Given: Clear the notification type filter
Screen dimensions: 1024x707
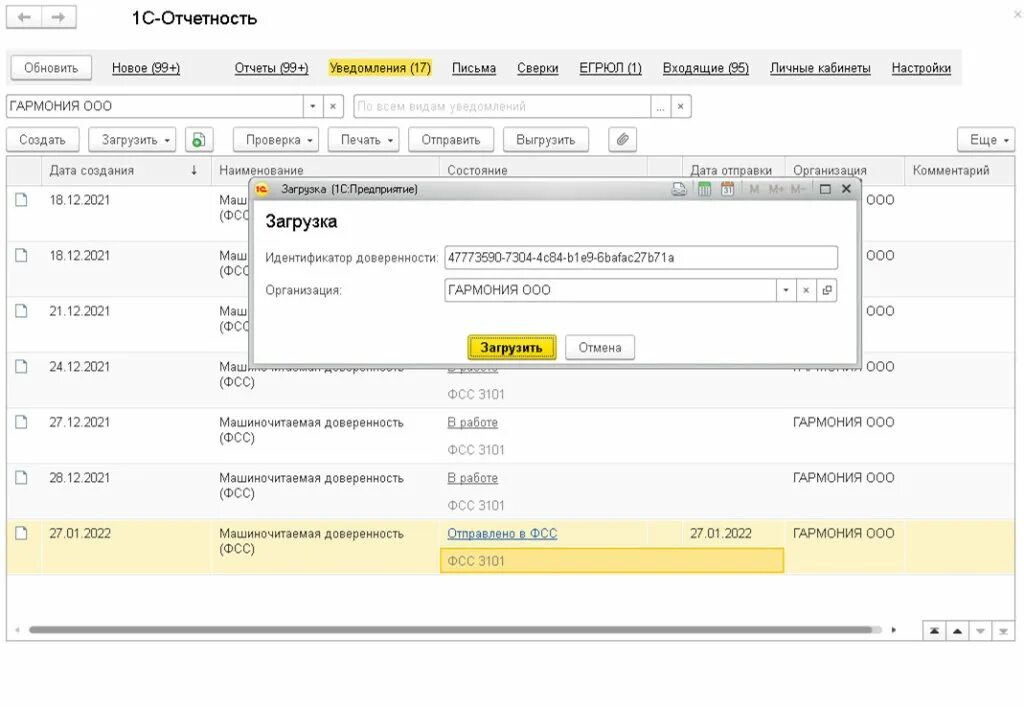Looking at the screenshot, I should pyautogui.click(x=680, y=106).
